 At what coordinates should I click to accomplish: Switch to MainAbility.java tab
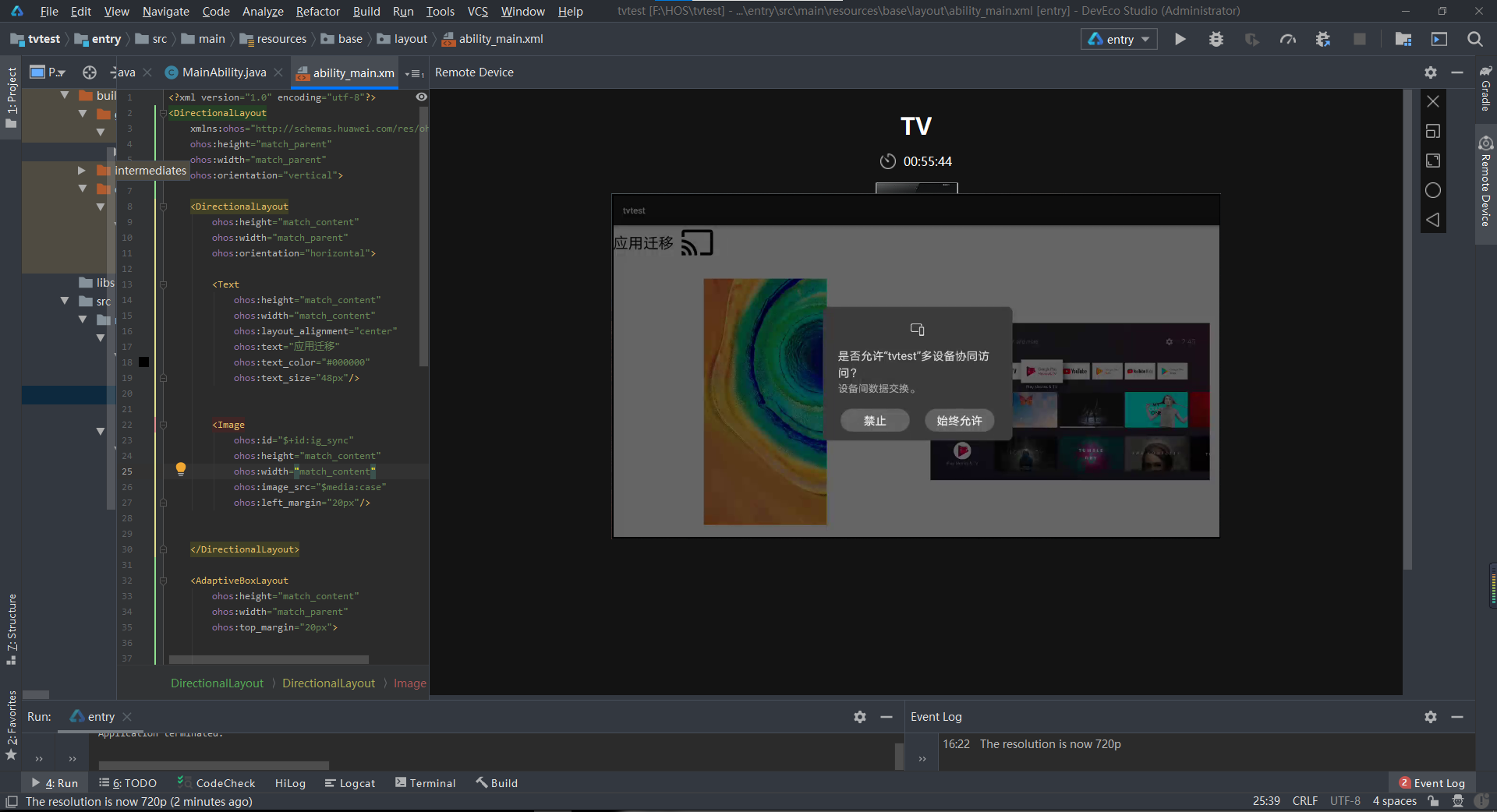pyautogui.click(x=224, y=72)
